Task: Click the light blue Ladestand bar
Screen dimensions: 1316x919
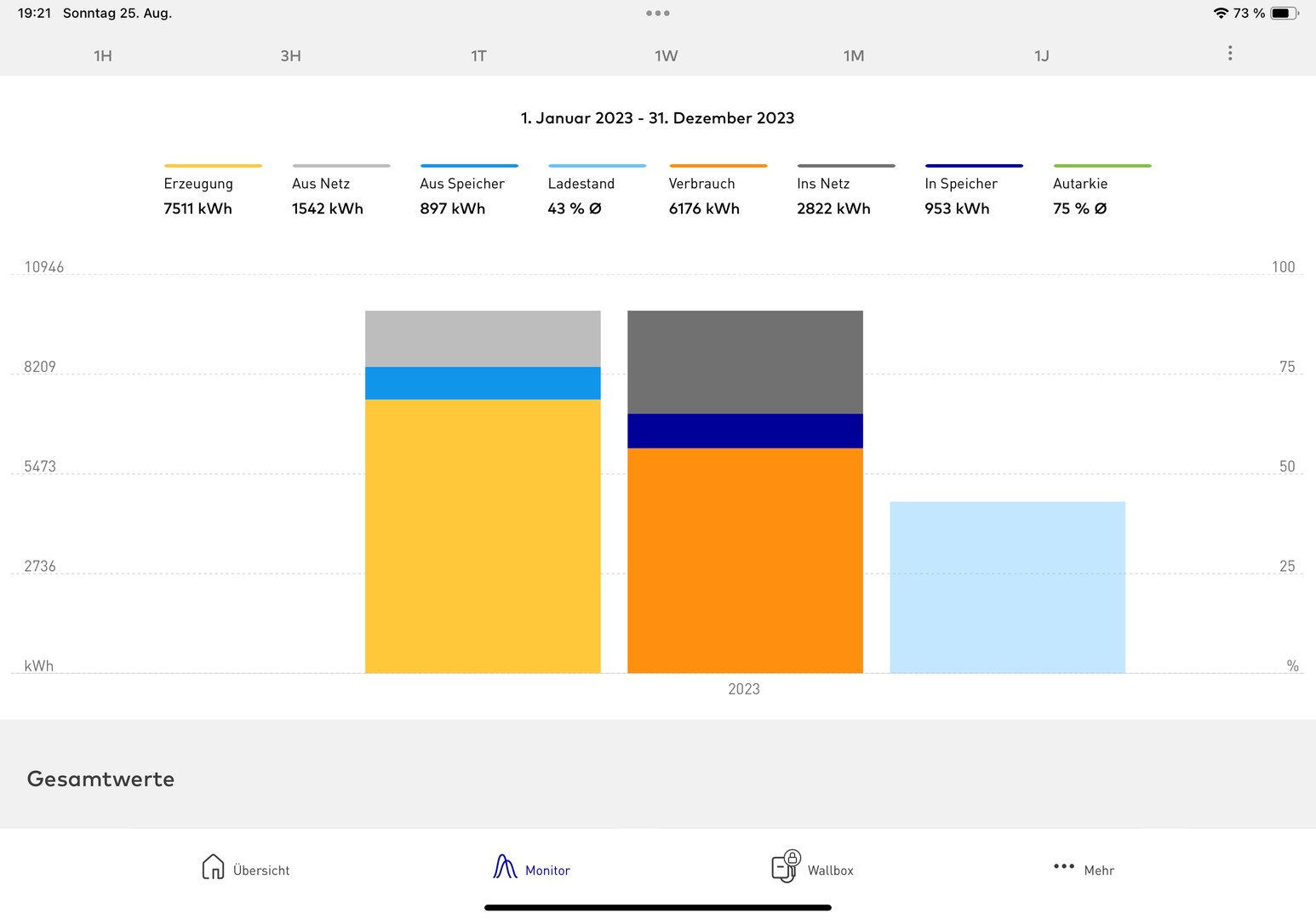Action: point(1007,587)
